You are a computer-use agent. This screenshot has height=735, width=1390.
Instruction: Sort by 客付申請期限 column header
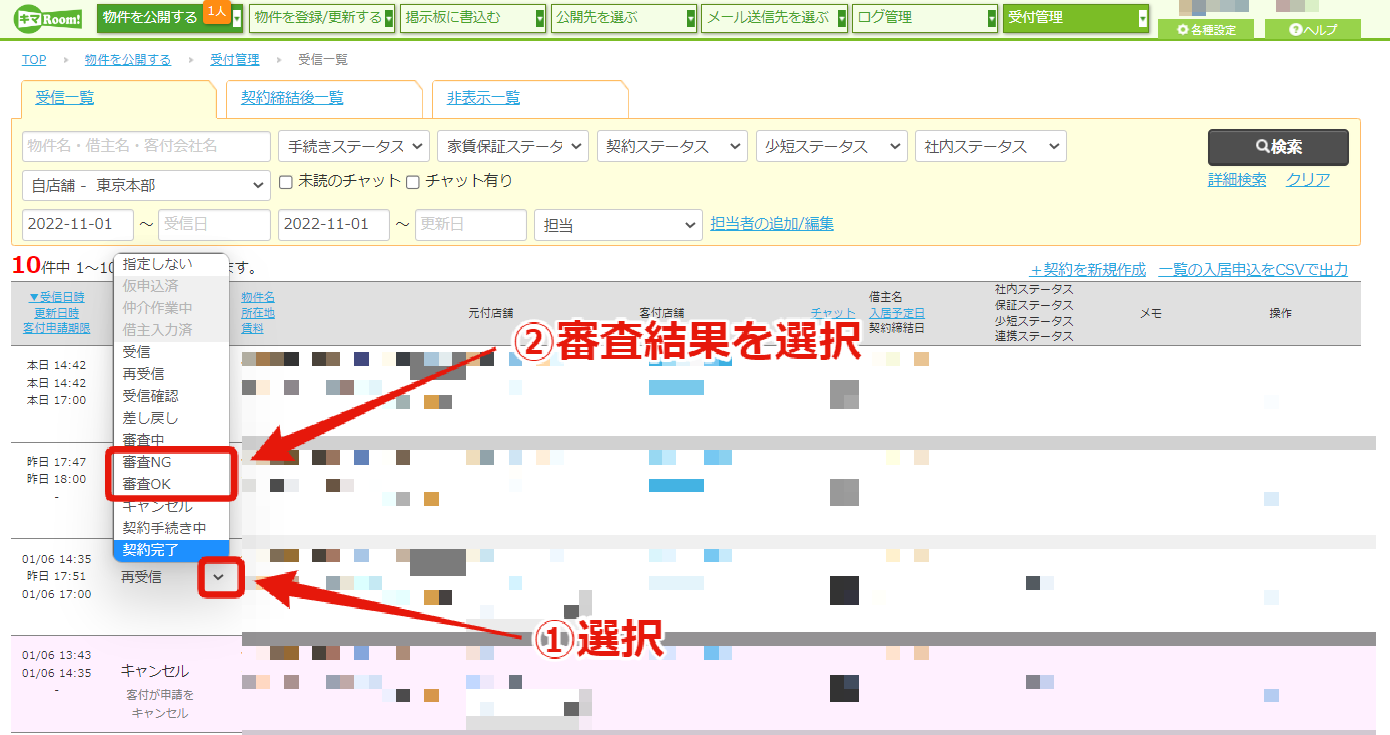[57, 328]
